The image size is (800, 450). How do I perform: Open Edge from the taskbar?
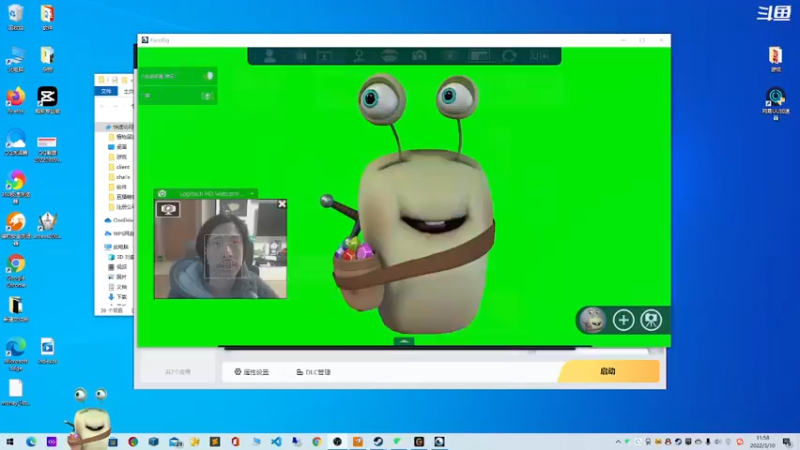point(31,442)
